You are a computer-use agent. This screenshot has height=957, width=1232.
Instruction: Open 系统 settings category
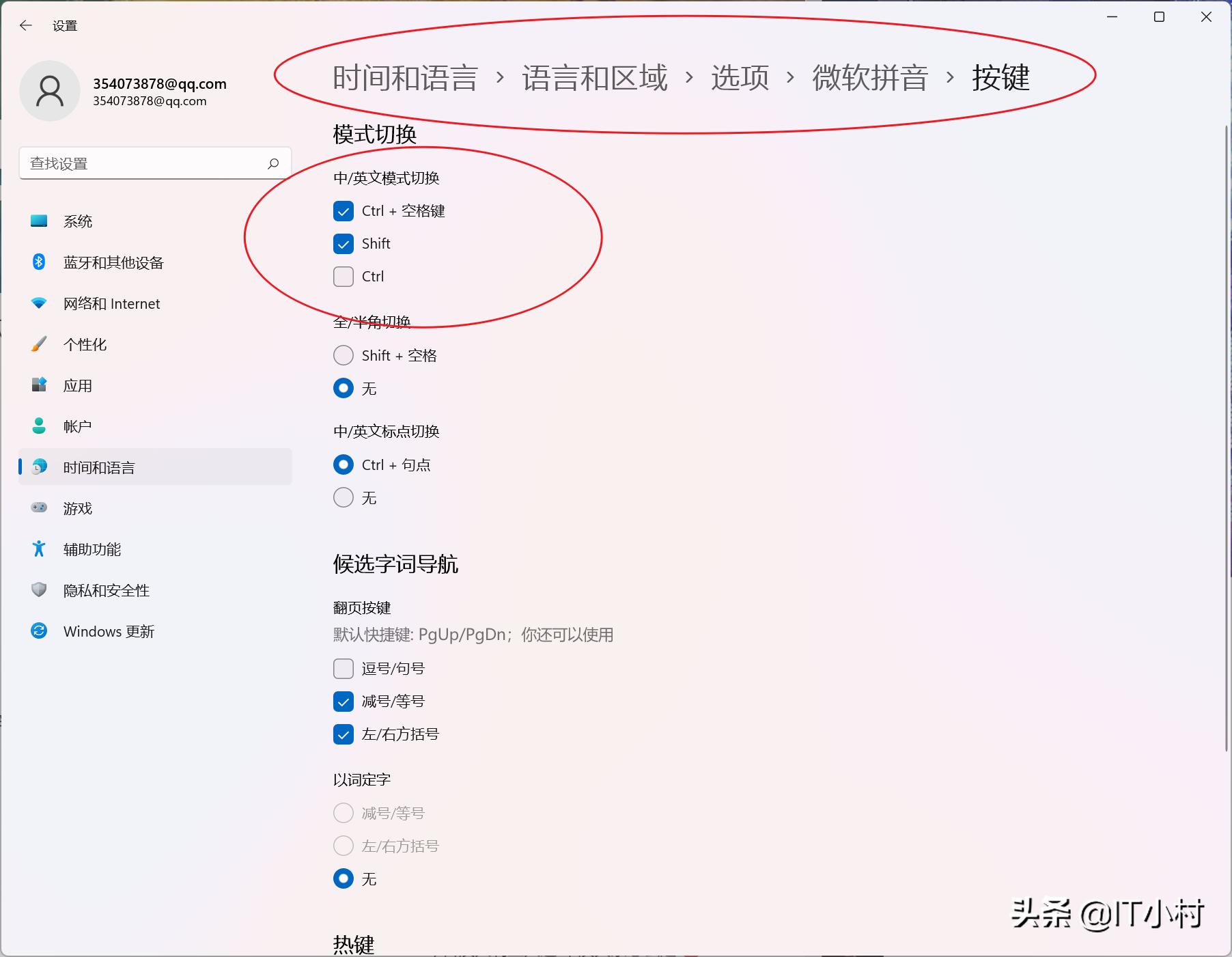155,221
